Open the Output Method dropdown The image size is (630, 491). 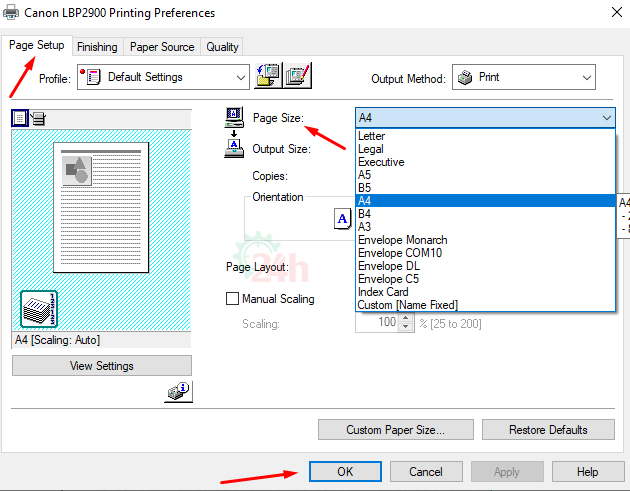524,77
